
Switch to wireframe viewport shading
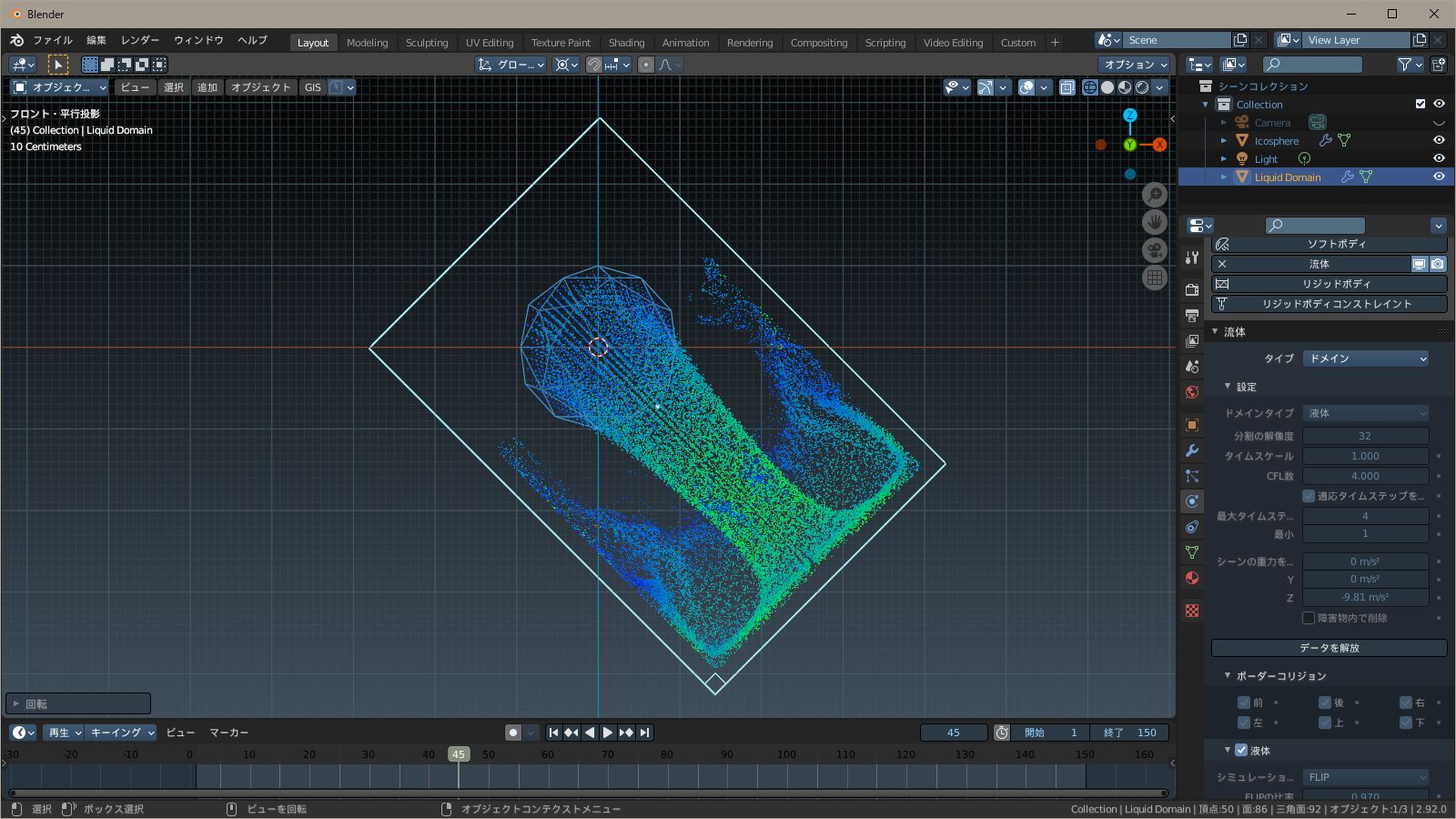pos(1090,87)
